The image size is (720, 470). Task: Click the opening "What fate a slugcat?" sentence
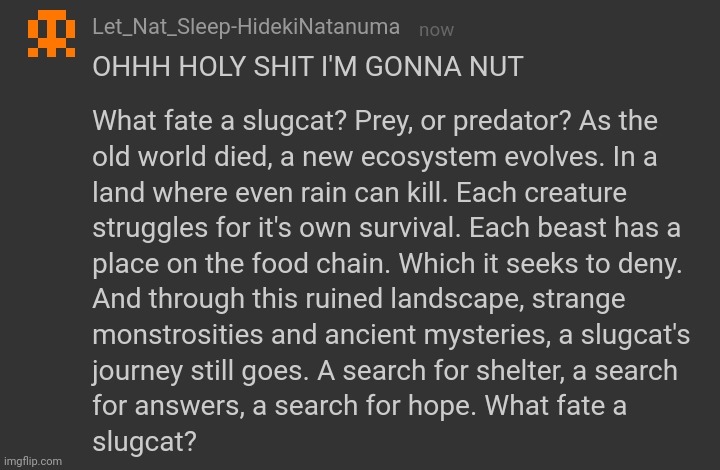tap(219, 121)
